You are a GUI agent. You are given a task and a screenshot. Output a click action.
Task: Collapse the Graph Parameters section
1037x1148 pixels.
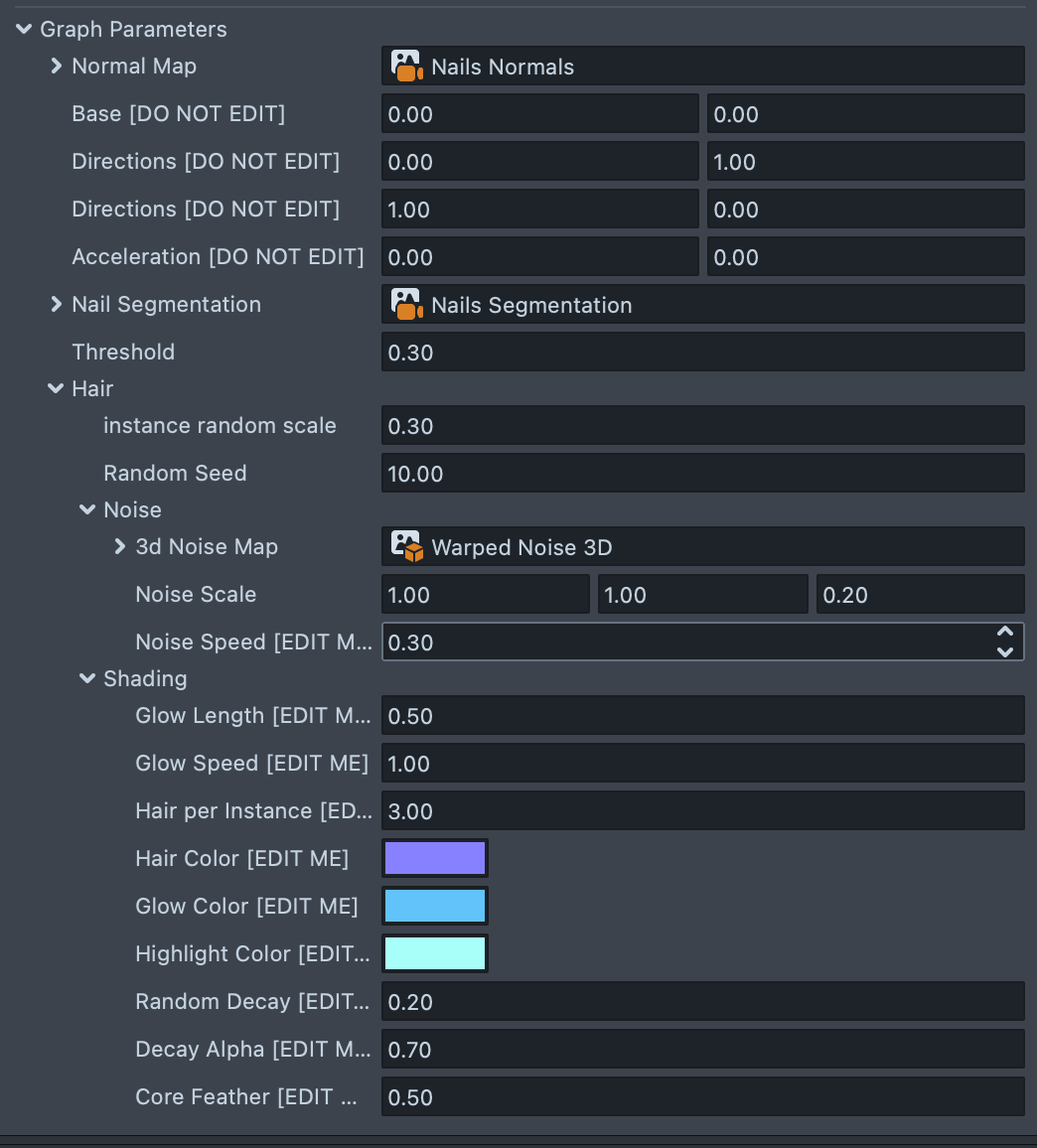[x=24, y=30]
